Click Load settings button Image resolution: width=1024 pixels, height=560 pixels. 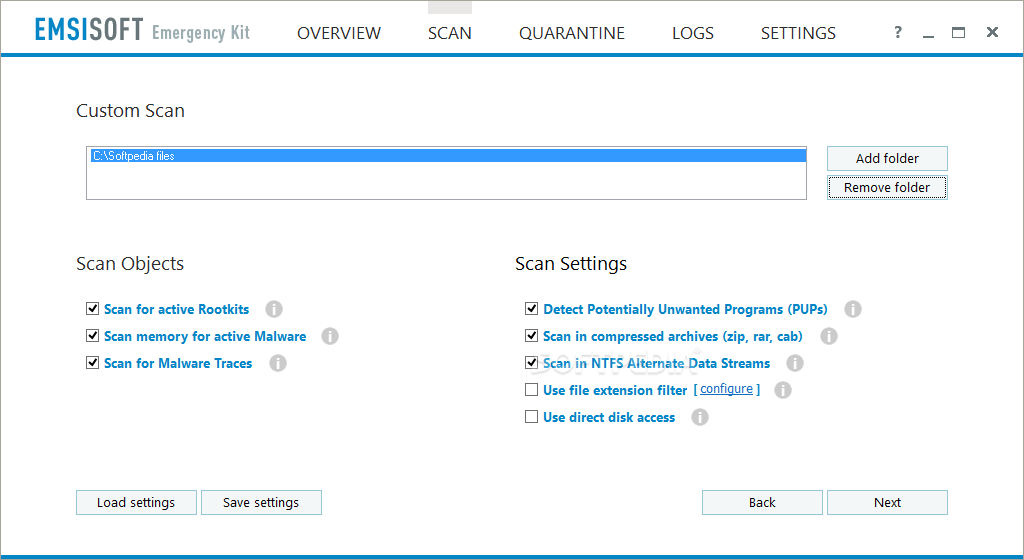click(136, 503)
